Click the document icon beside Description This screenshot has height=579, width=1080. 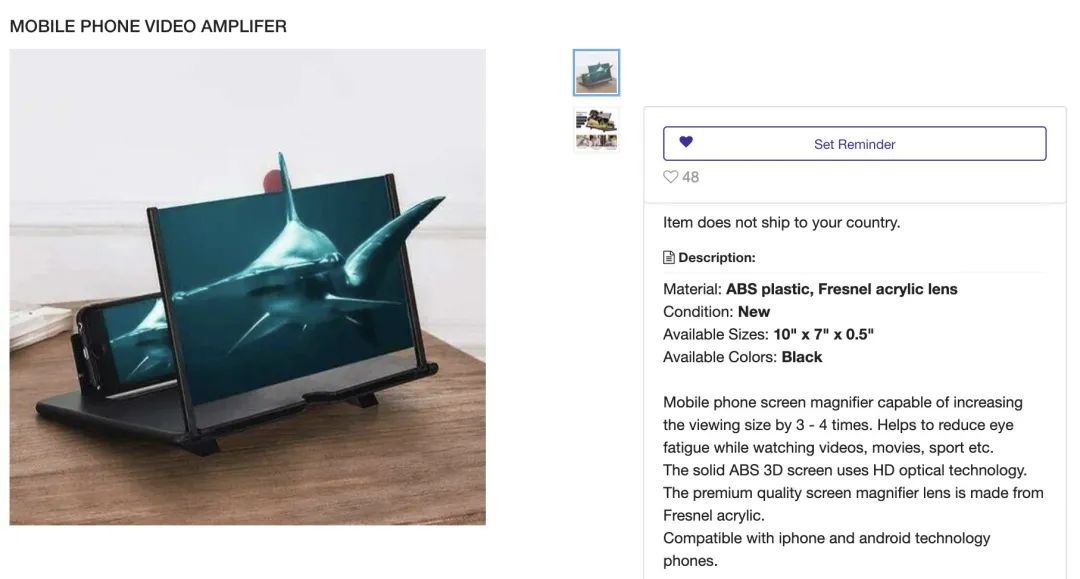point(669,257)
